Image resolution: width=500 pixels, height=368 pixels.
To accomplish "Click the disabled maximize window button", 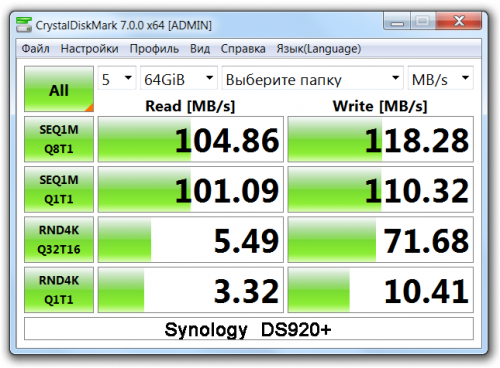I will [x=423, y=21].
